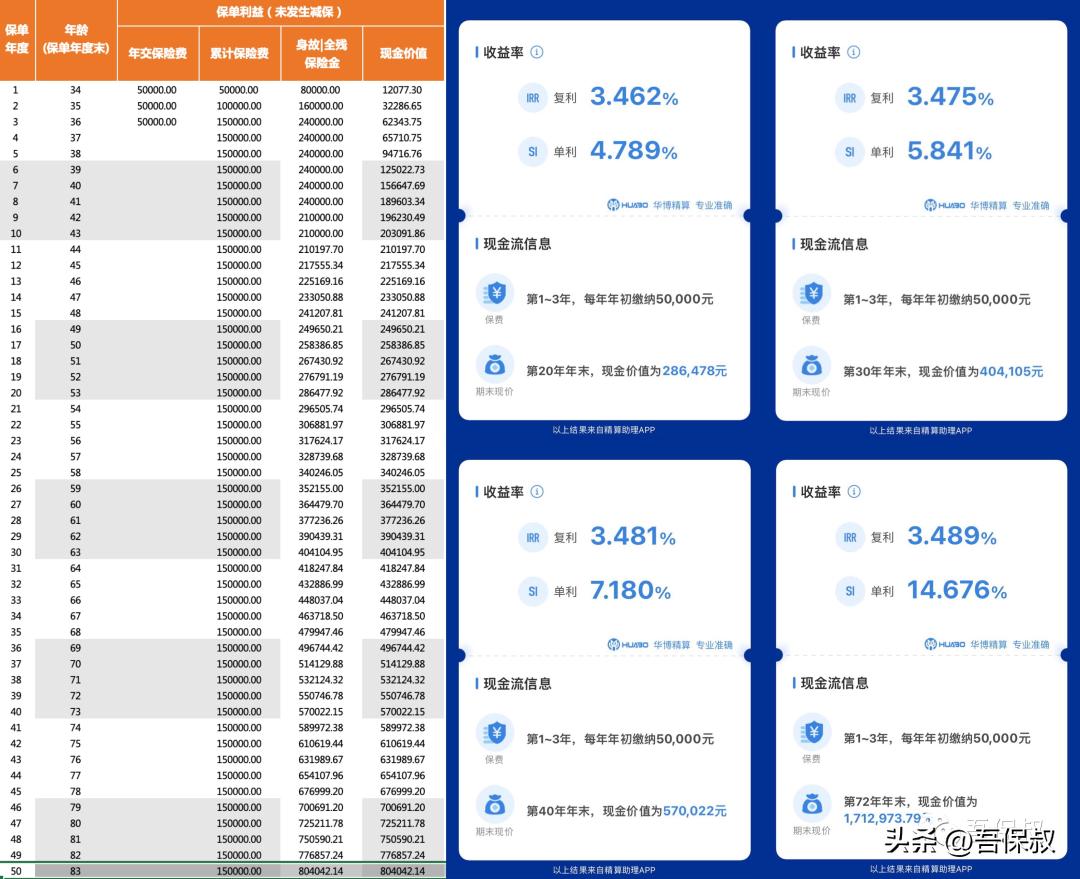This screenshot has width=1080, height=879.
Task: Click the IRR badge next to 3.481%
Action: click(x=533, y=537)
